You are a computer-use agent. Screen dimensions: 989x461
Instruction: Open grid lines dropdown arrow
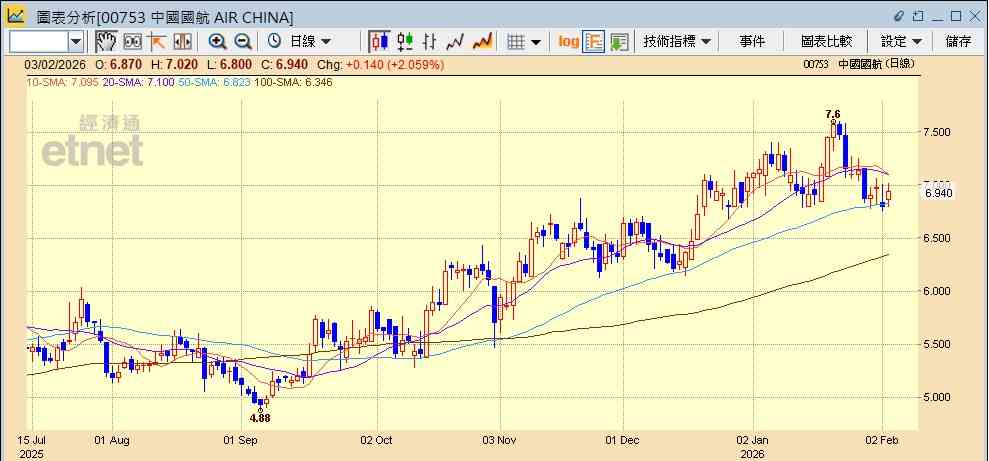point(536,42)
